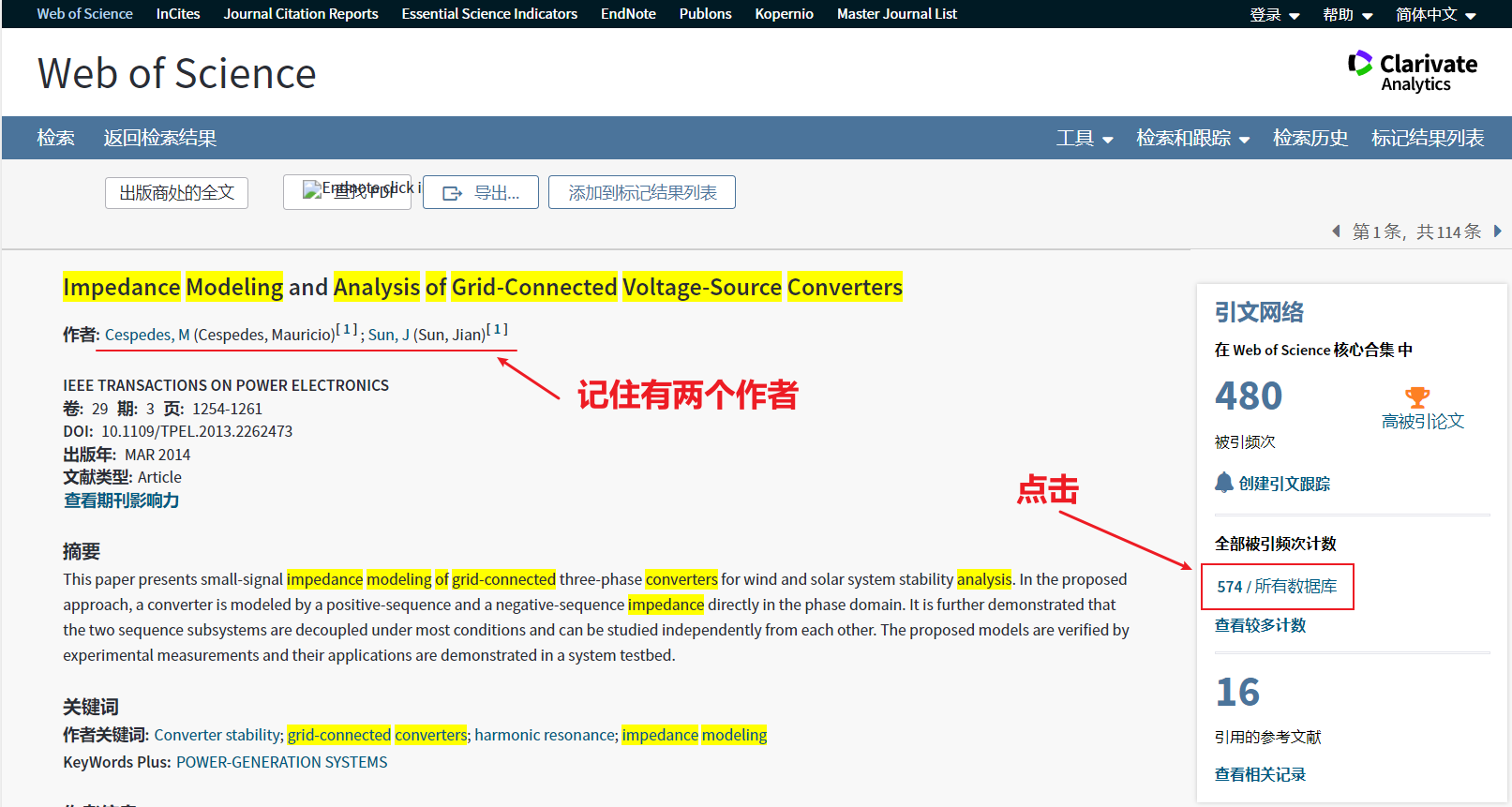Go to previous record arrow
This screenshot has width=1512, height=807.
point(1336,231)
